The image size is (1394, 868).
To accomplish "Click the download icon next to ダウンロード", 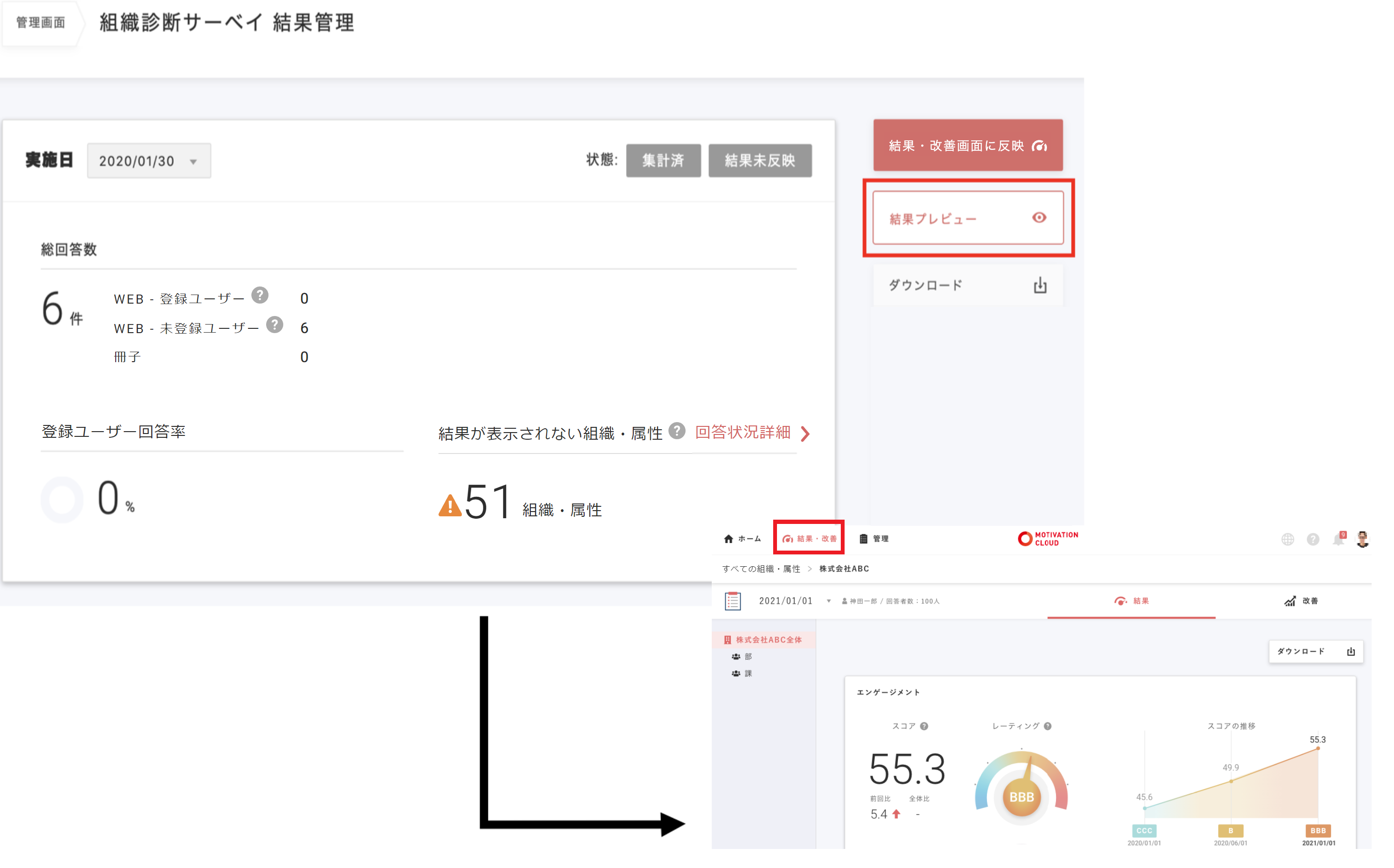I will pyautogui.click(x=1351, y=651).
